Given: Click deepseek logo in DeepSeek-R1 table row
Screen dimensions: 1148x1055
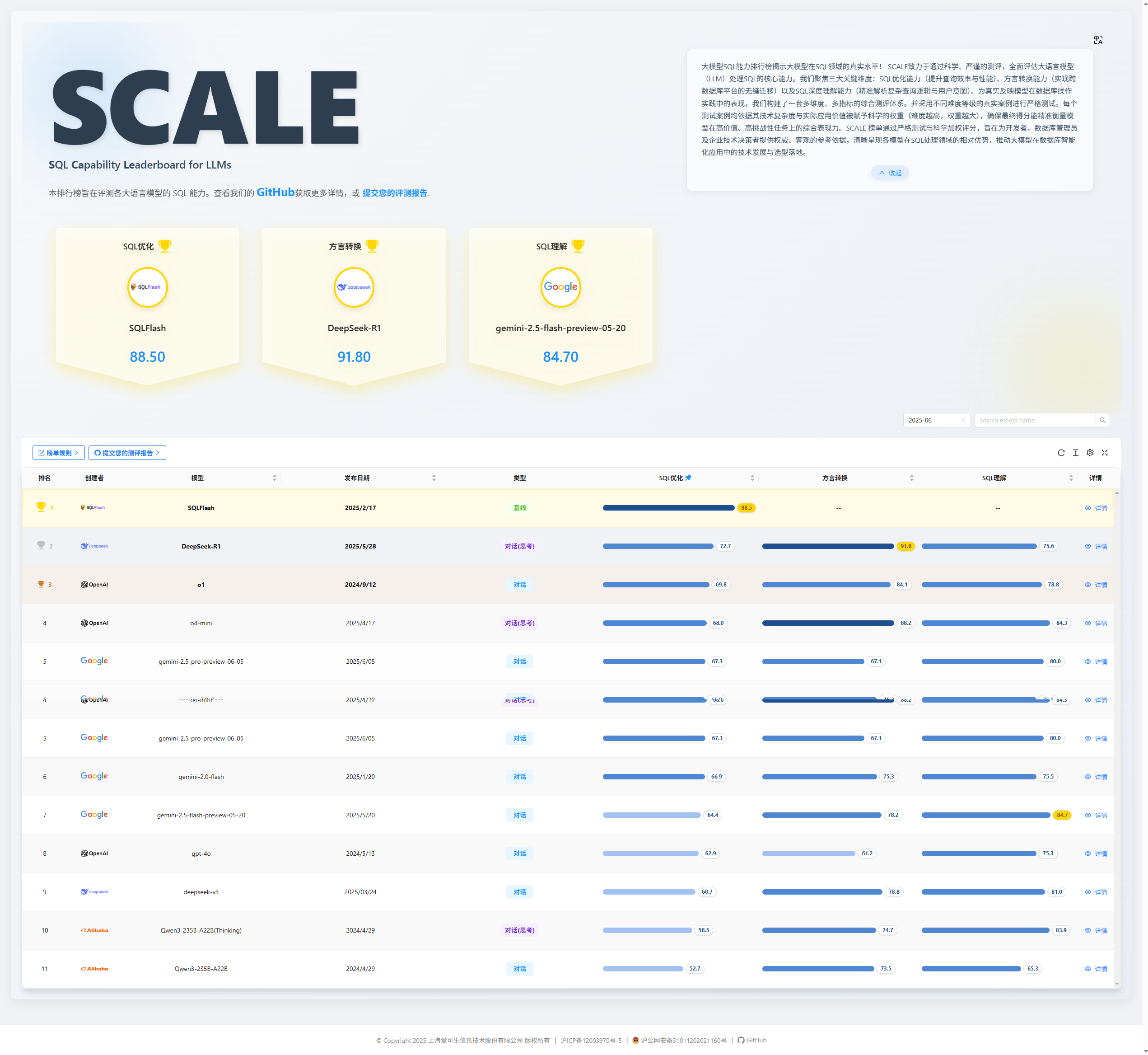Looking at the screenshot, I should click(94, 546).
